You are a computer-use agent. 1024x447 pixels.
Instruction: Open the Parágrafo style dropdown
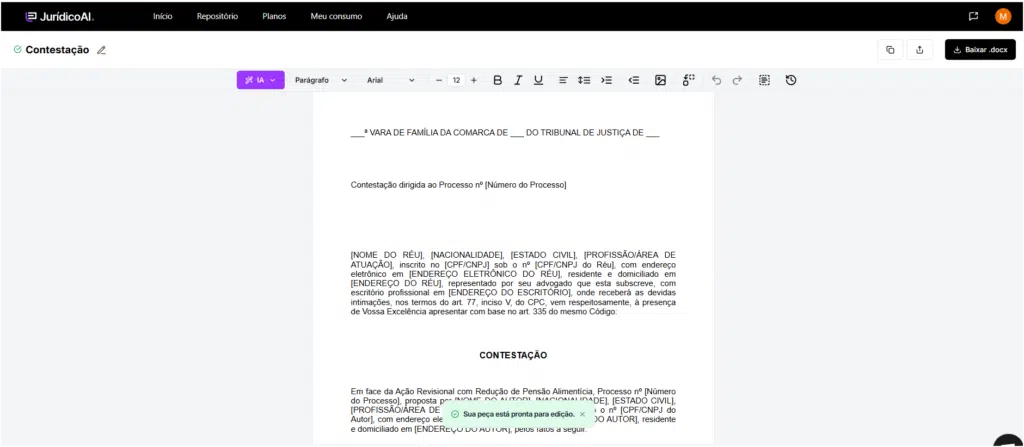pos(321,80)
